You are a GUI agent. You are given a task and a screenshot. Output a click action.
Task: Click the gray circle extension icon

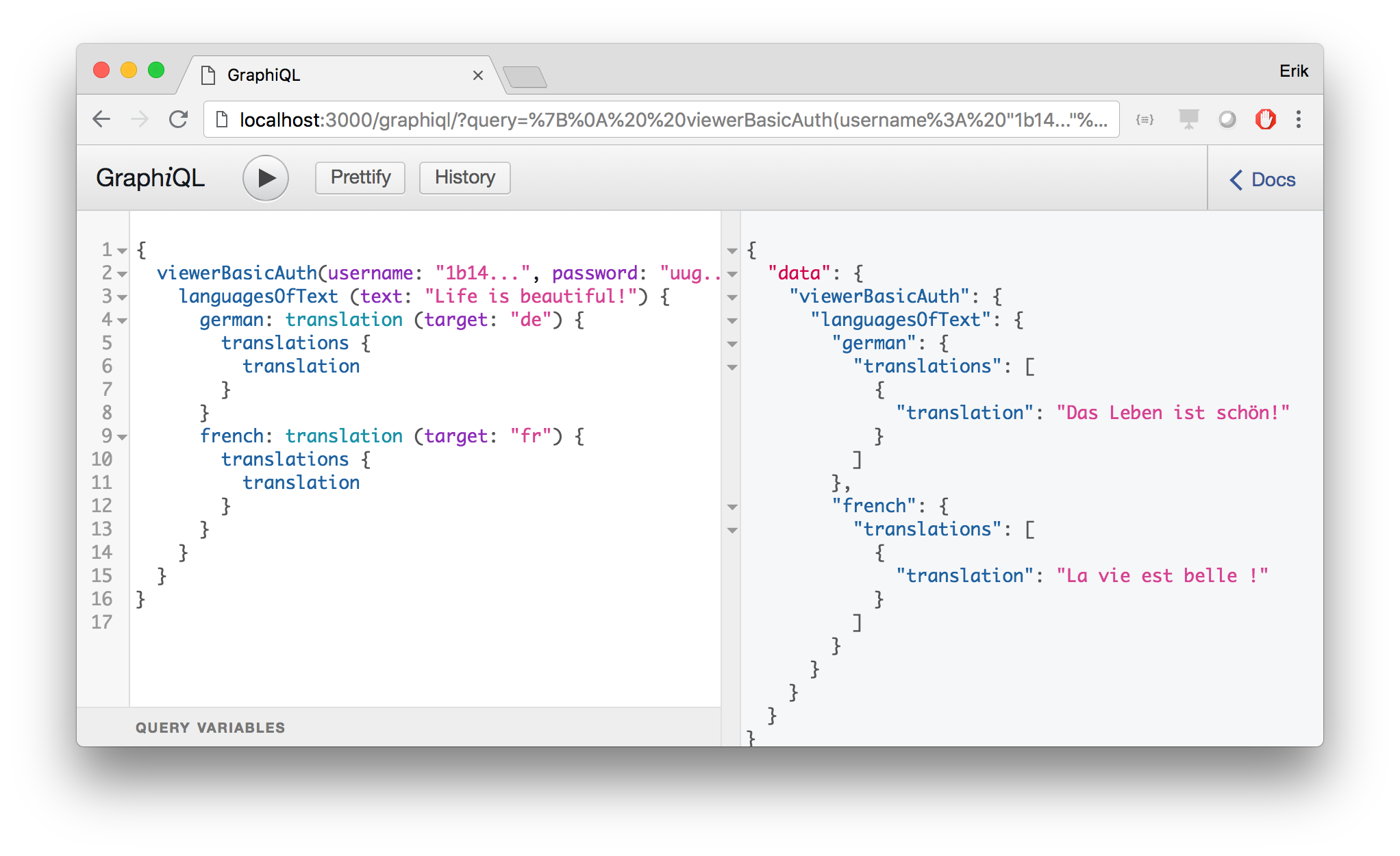coord(1227,120)
